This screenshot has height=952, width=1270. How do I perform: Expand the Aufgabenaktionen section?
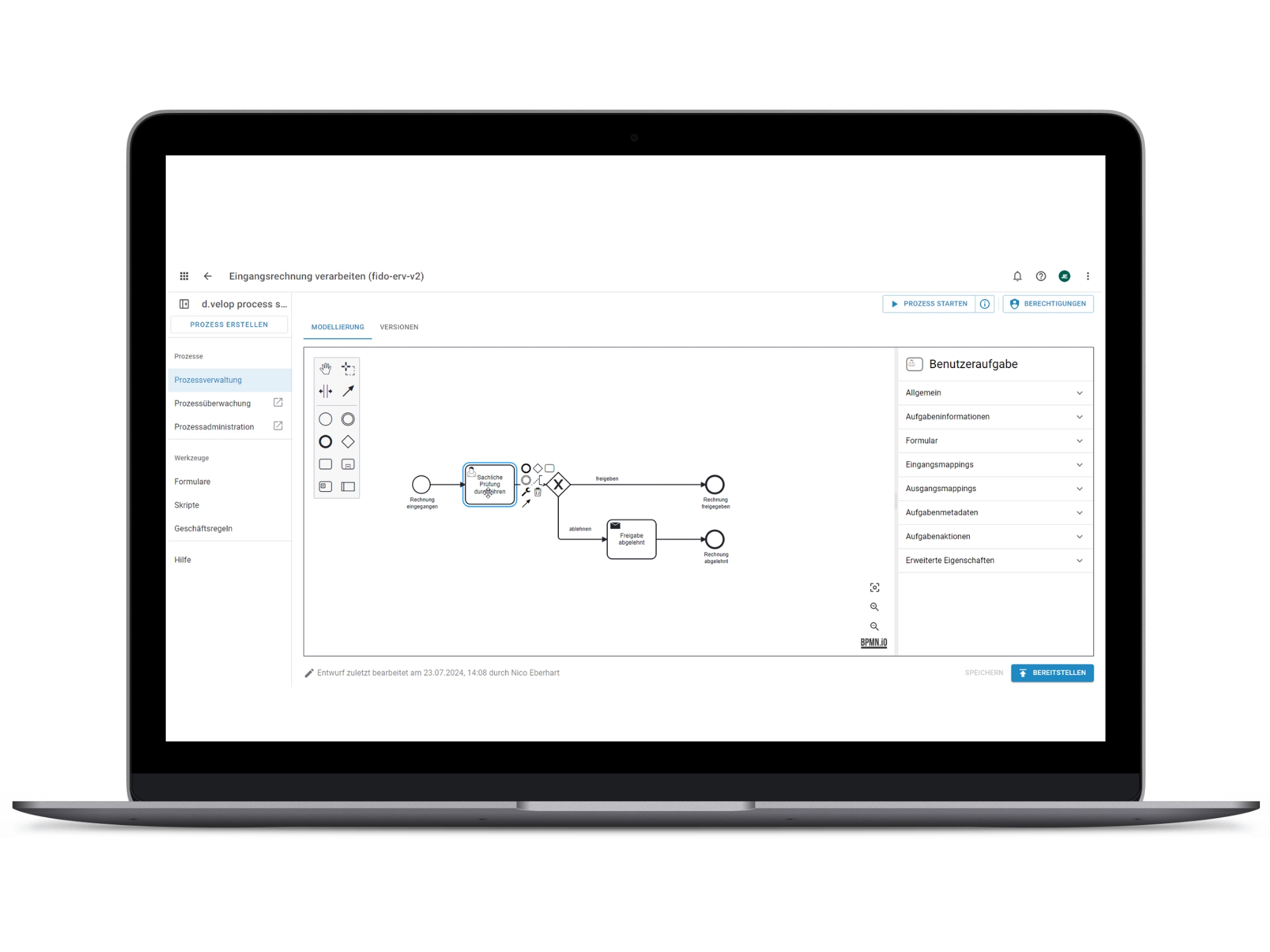click(994, 536)
